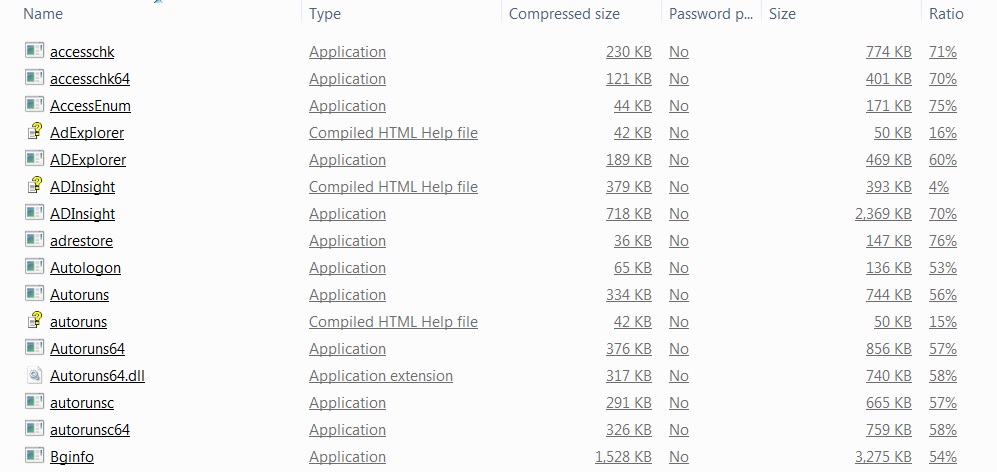Click the Autologon application icon
This screenshot has height=472, width=997.
point(35,267)
